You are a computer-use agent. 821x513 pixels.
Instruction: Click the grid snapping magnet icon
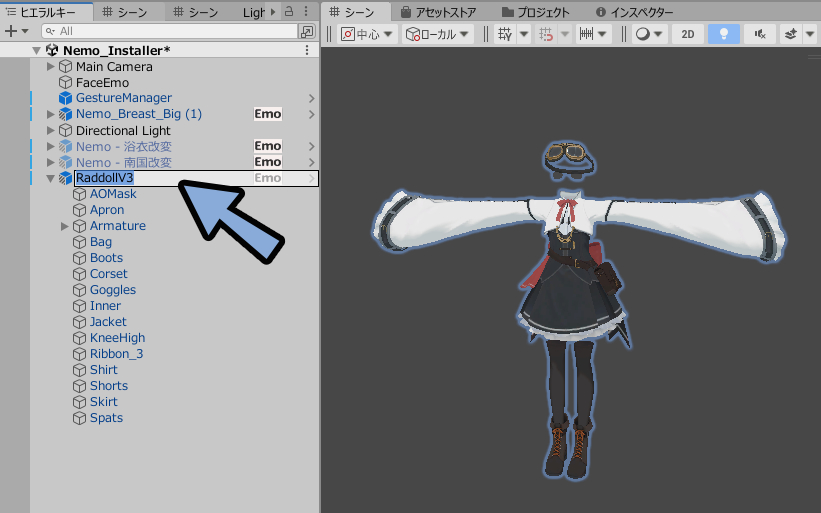pyautogui.click(x=547, y=34)
